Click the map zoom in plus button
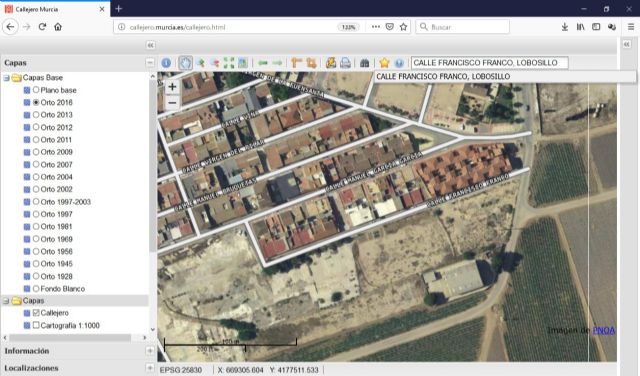 172,87
